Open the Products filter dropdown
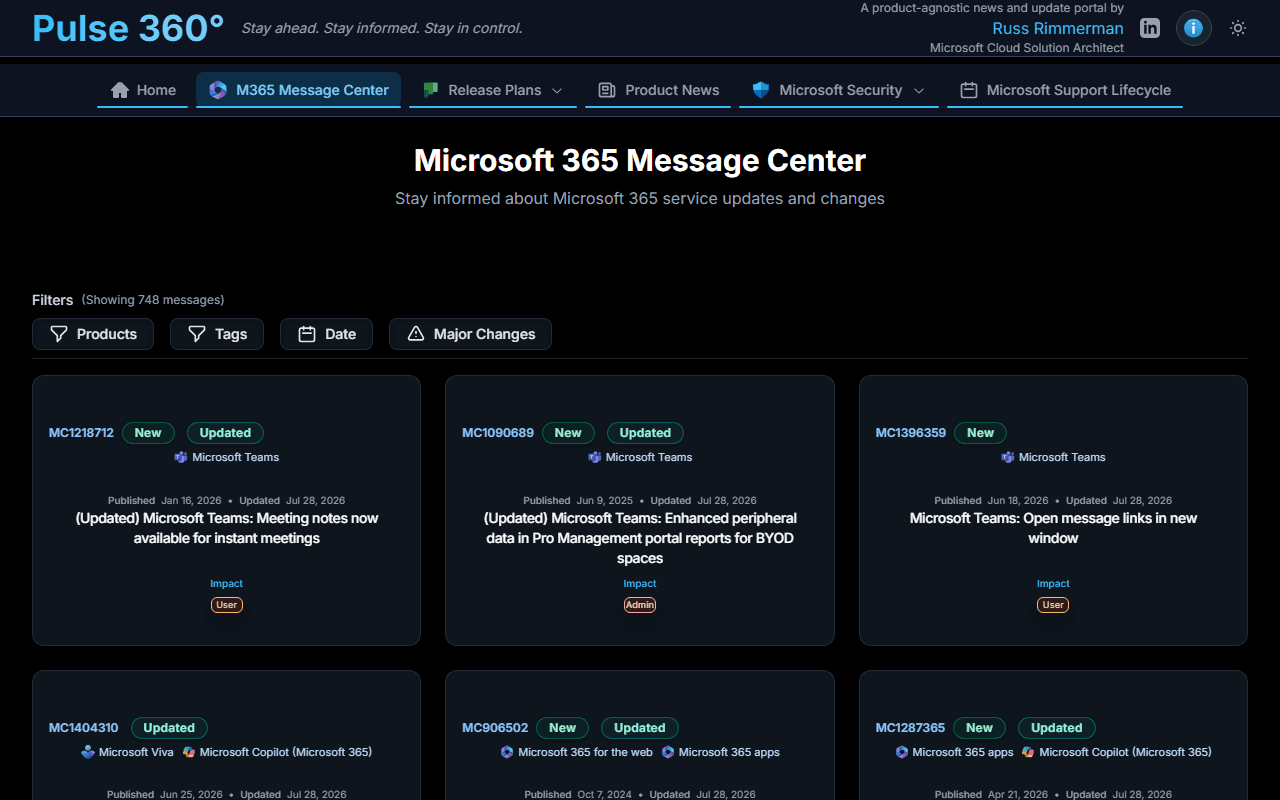 click(x=93, y=334)
